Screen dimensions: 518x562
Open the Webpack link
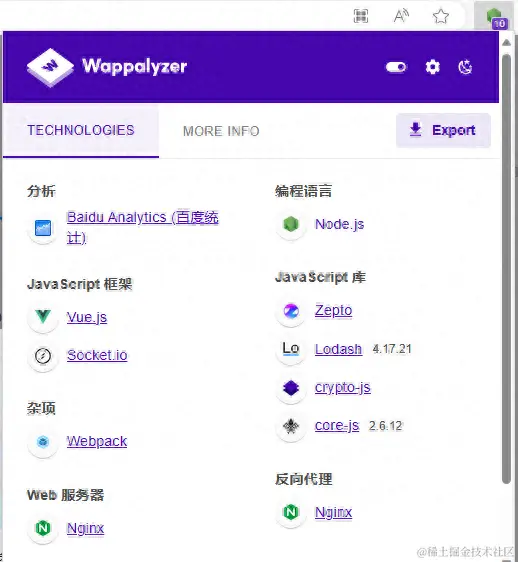[97, 442]
